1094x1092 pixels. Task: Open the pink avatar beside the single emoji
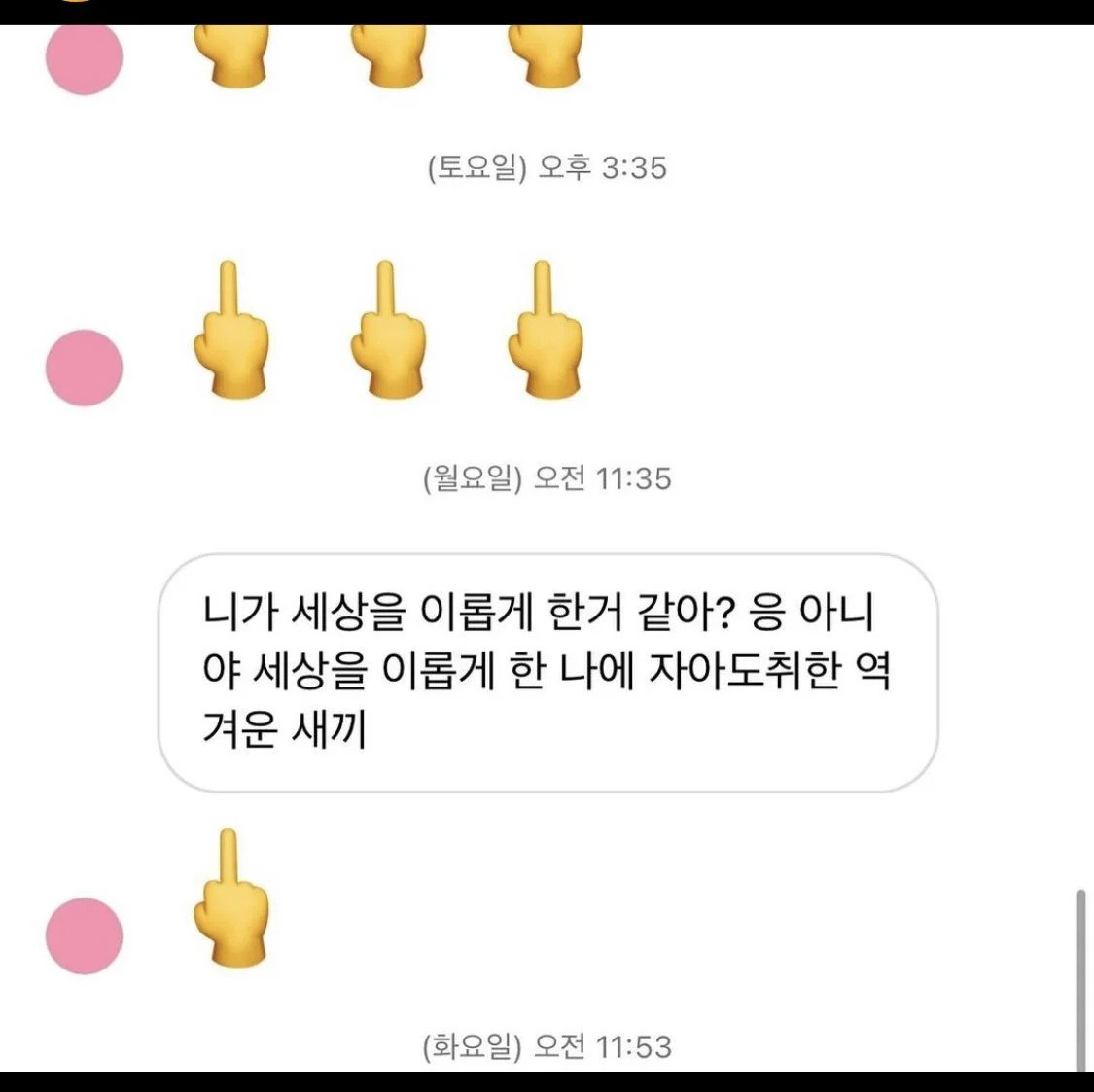tap(85, 935)
